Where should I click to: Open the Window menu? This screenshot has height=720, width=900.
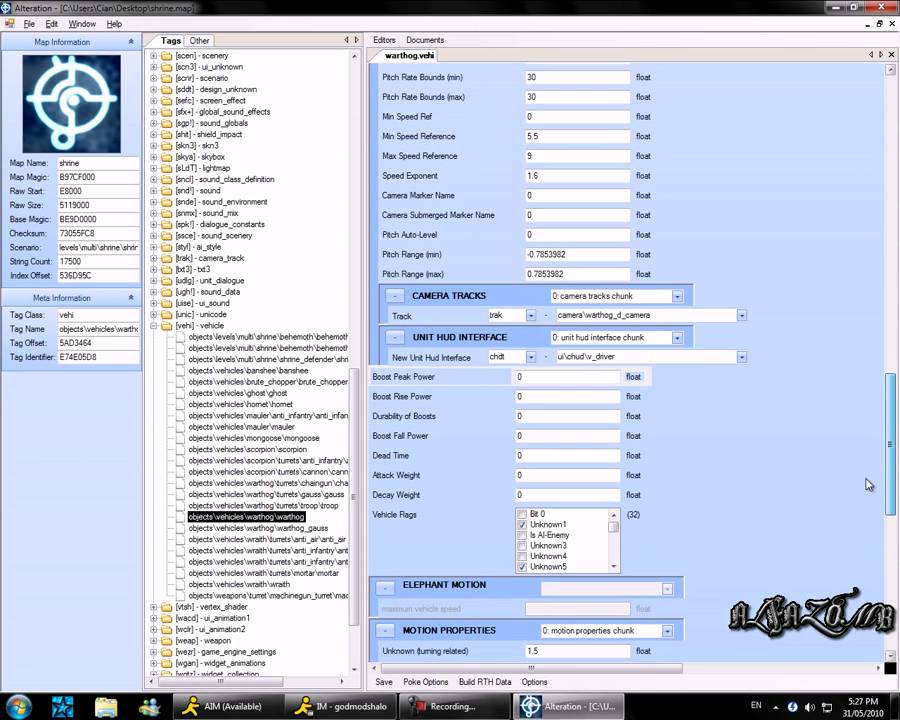[82, 24]
